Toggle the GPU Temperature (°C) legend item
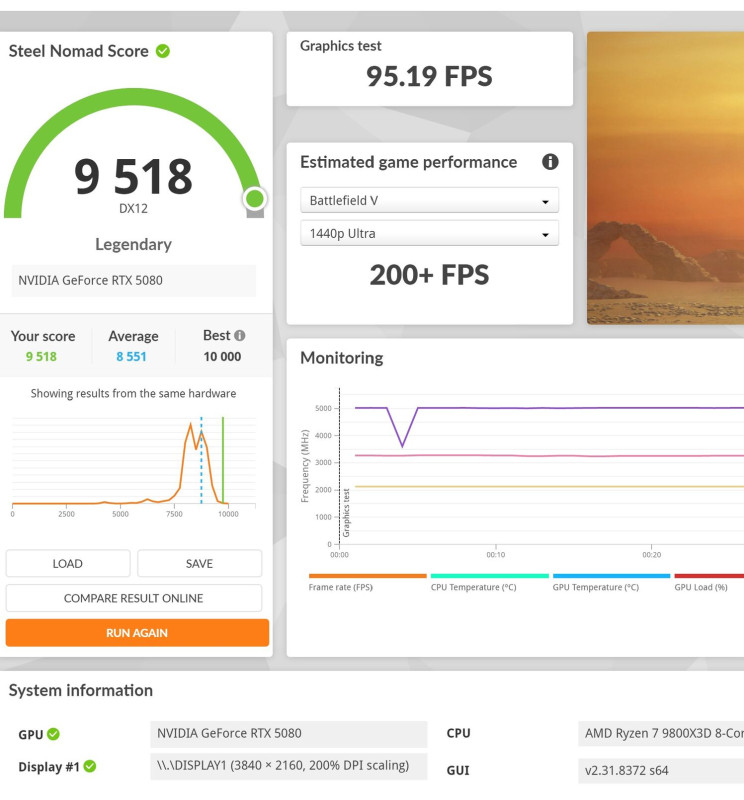The width and height of the screenshot is (744, 800). (x=611, y=583)
